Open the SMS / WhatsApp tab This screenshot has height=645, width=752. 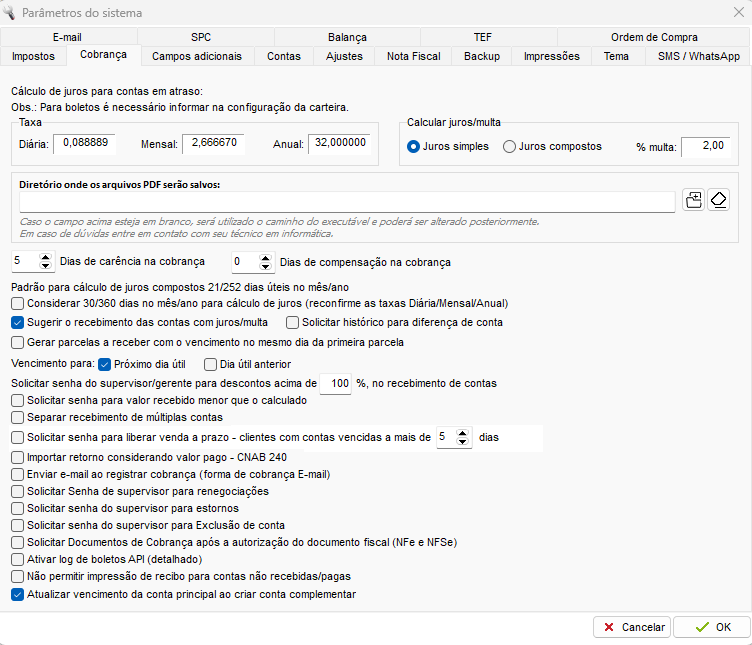(698, 56)
